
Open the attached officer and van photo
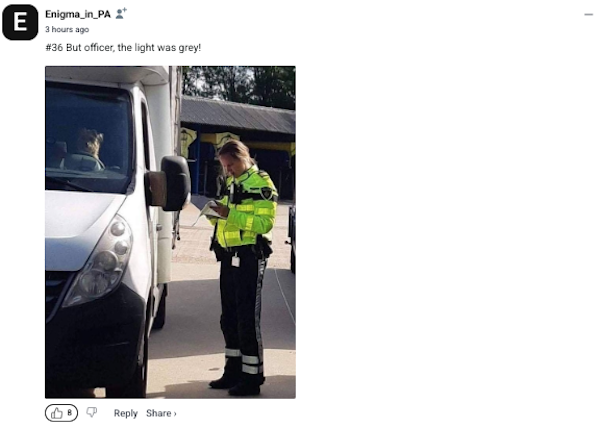pos(170,232)
